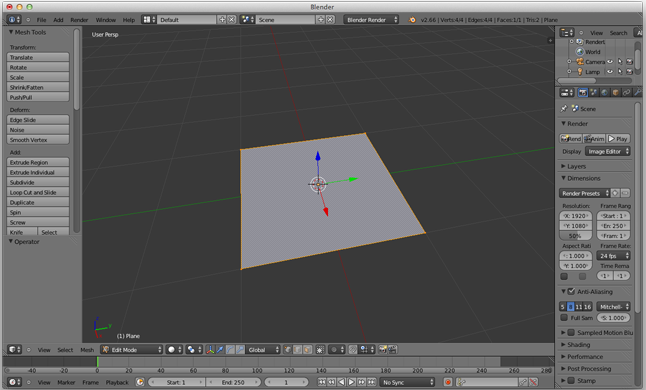
Task: Open the Blender Render engine dropdown
Action: 372,20
